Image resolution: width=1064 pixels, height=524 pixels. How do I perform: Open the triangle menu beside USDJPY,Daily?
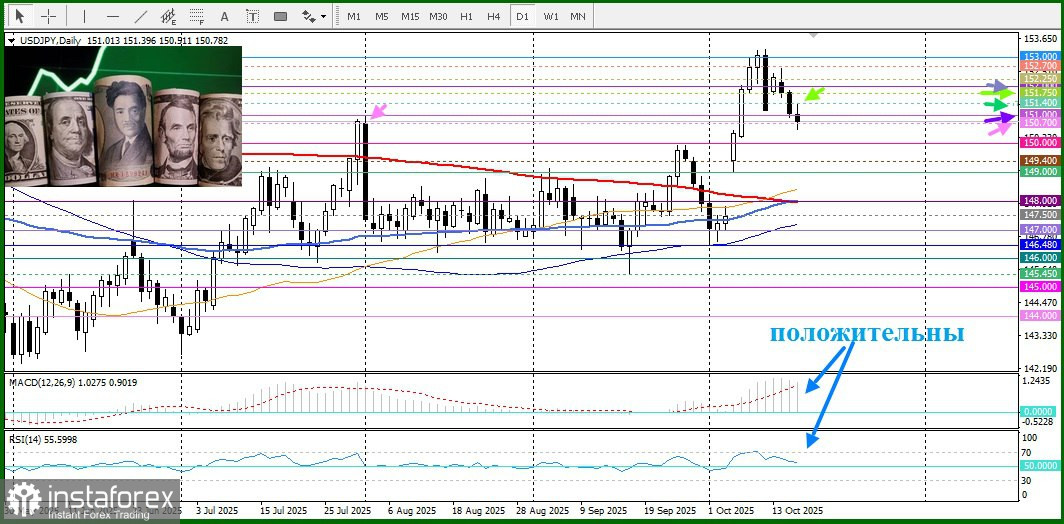tap(10, 41)
